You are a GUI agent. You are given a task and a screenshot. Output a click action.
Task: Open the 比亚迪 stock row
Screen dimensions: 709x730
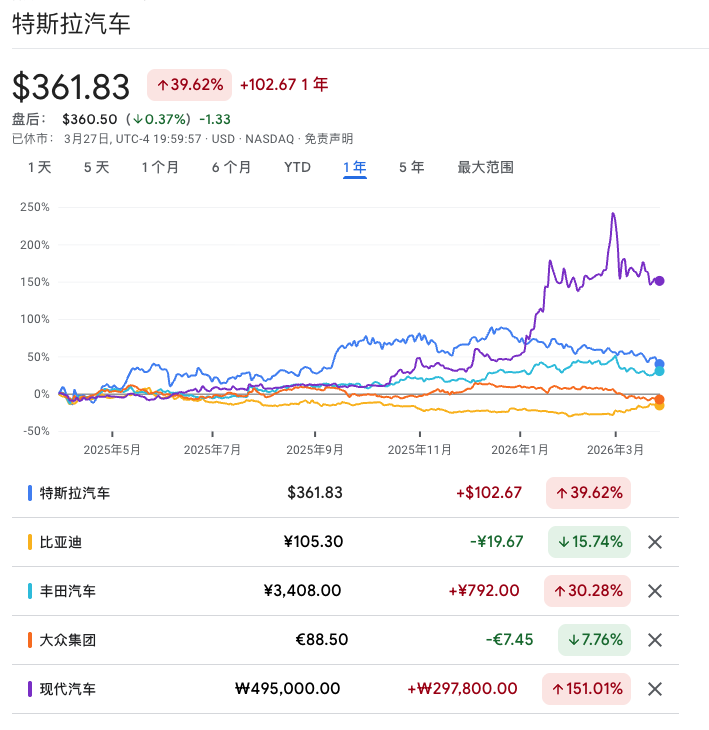point(345,542)
